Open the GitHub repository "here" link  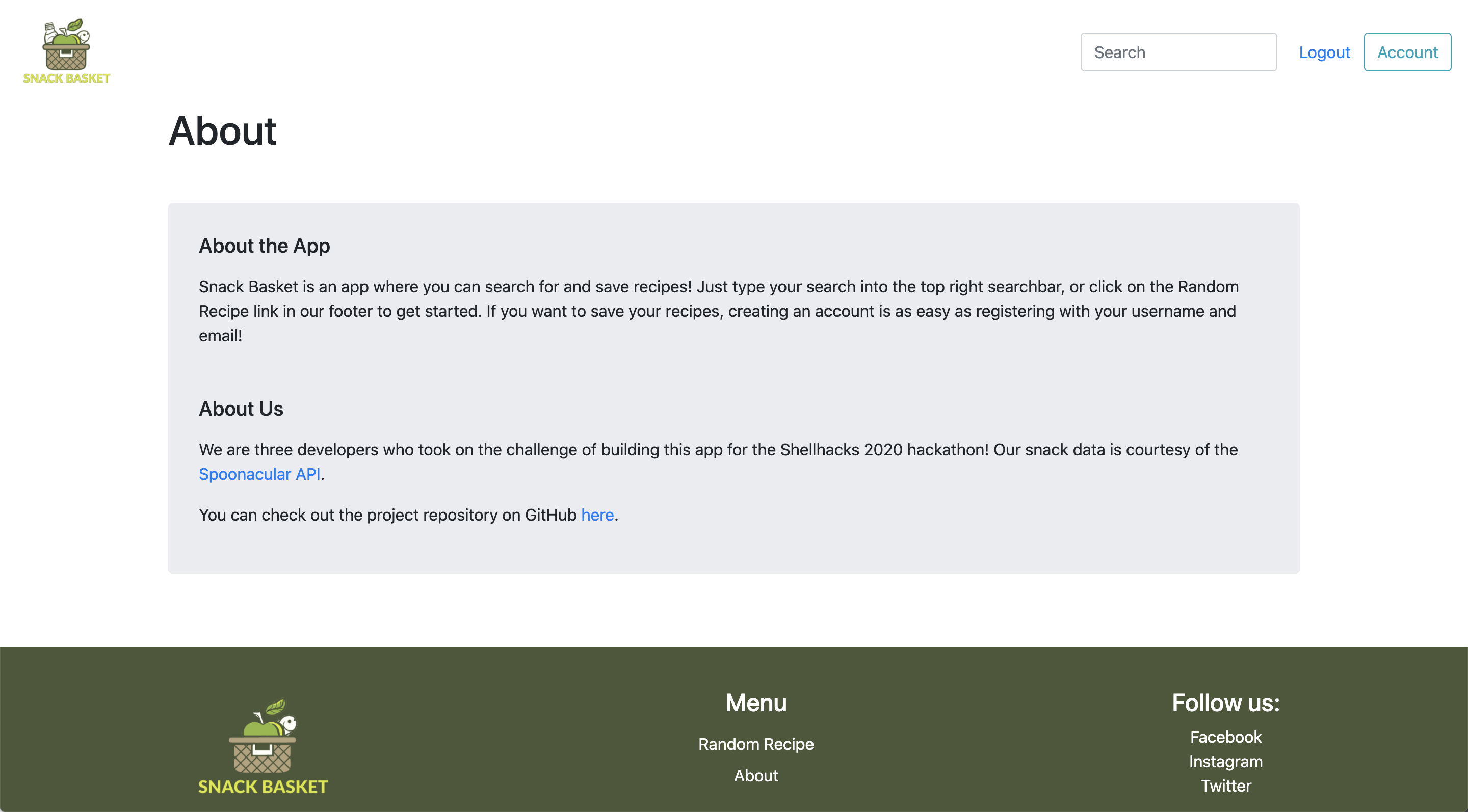(597, 515)
